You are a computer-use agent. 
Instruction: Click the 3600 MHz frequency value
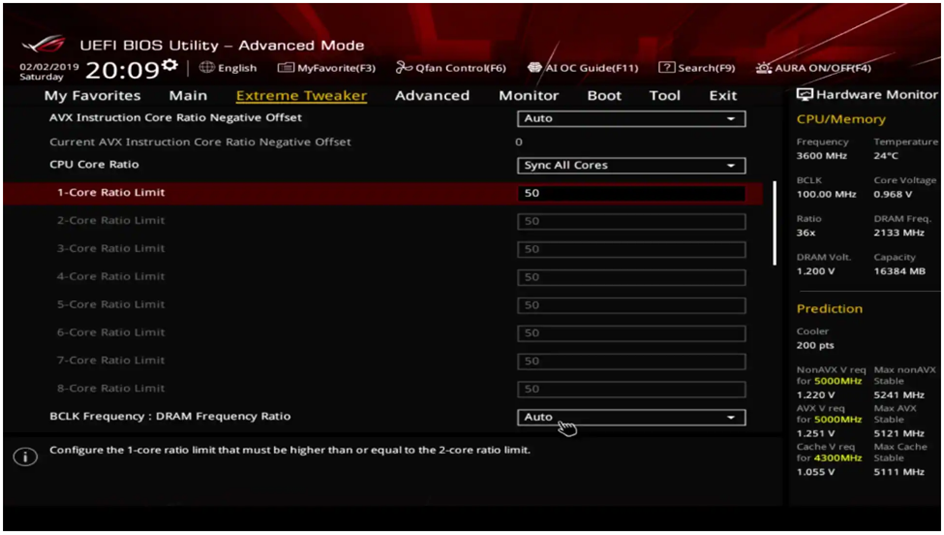pos(821,156)
